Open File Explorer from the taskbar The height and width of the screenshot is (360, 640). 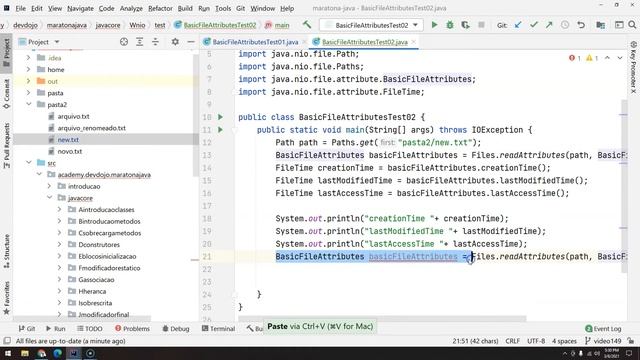(25, 353)
